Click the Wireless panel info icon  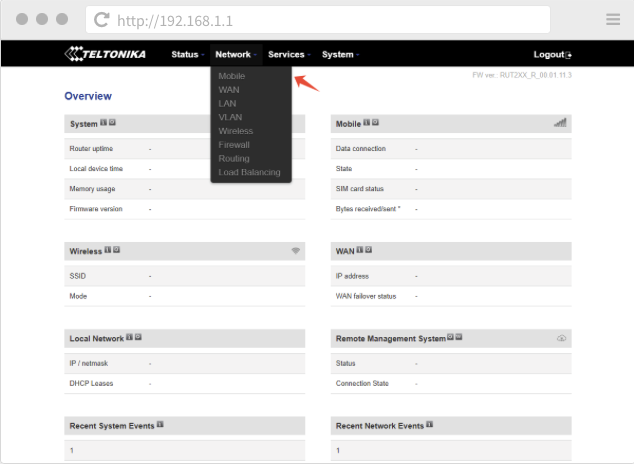(108, 250)
